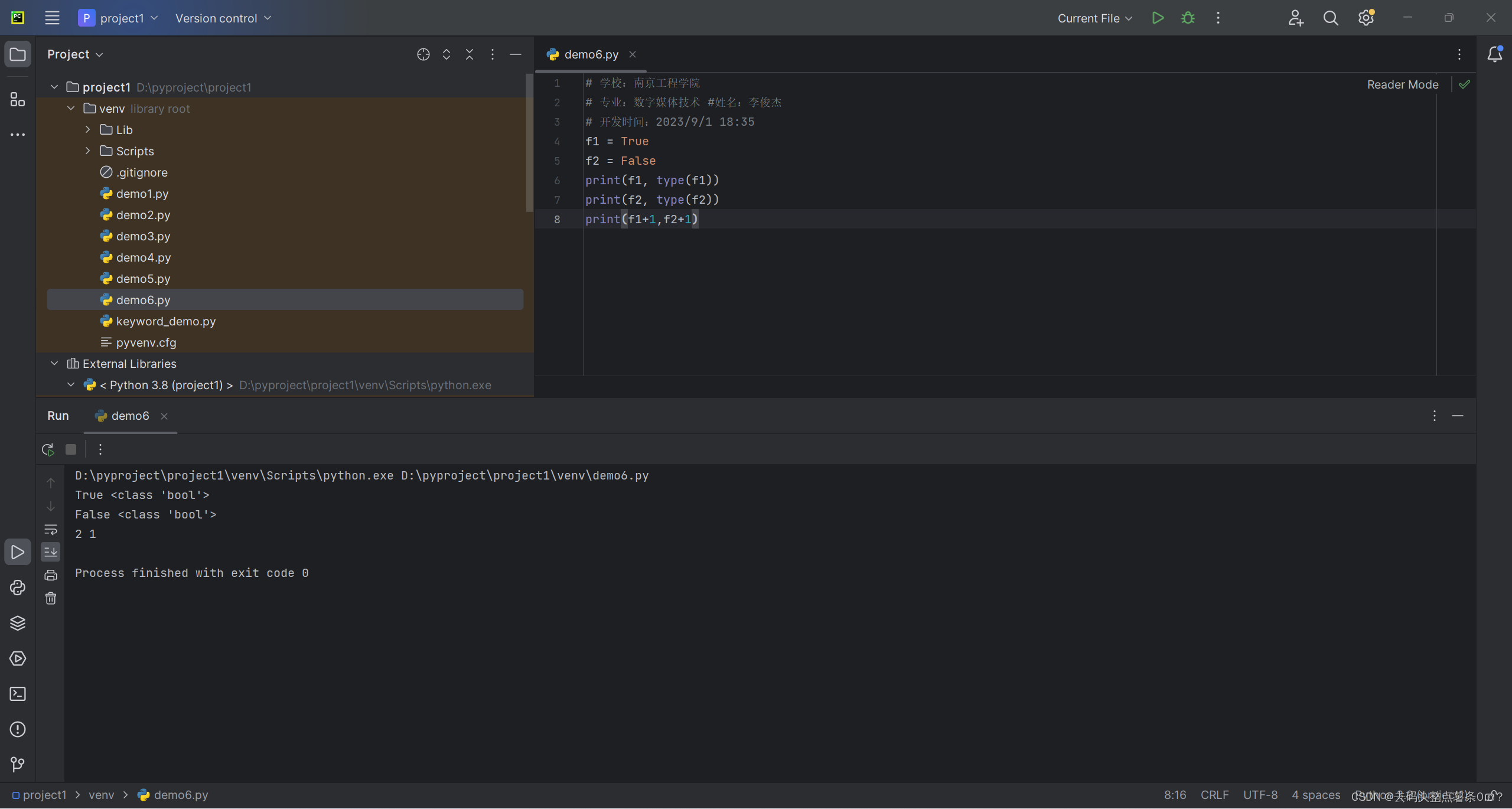Toggle scroll to end in console
Screen dimensions: 1512x809
coord(51,552)
